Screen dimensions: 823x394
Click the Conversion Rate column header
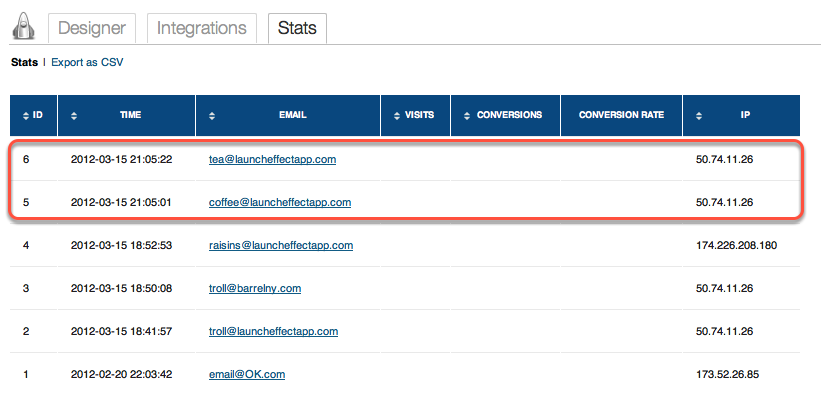point(621,115)
